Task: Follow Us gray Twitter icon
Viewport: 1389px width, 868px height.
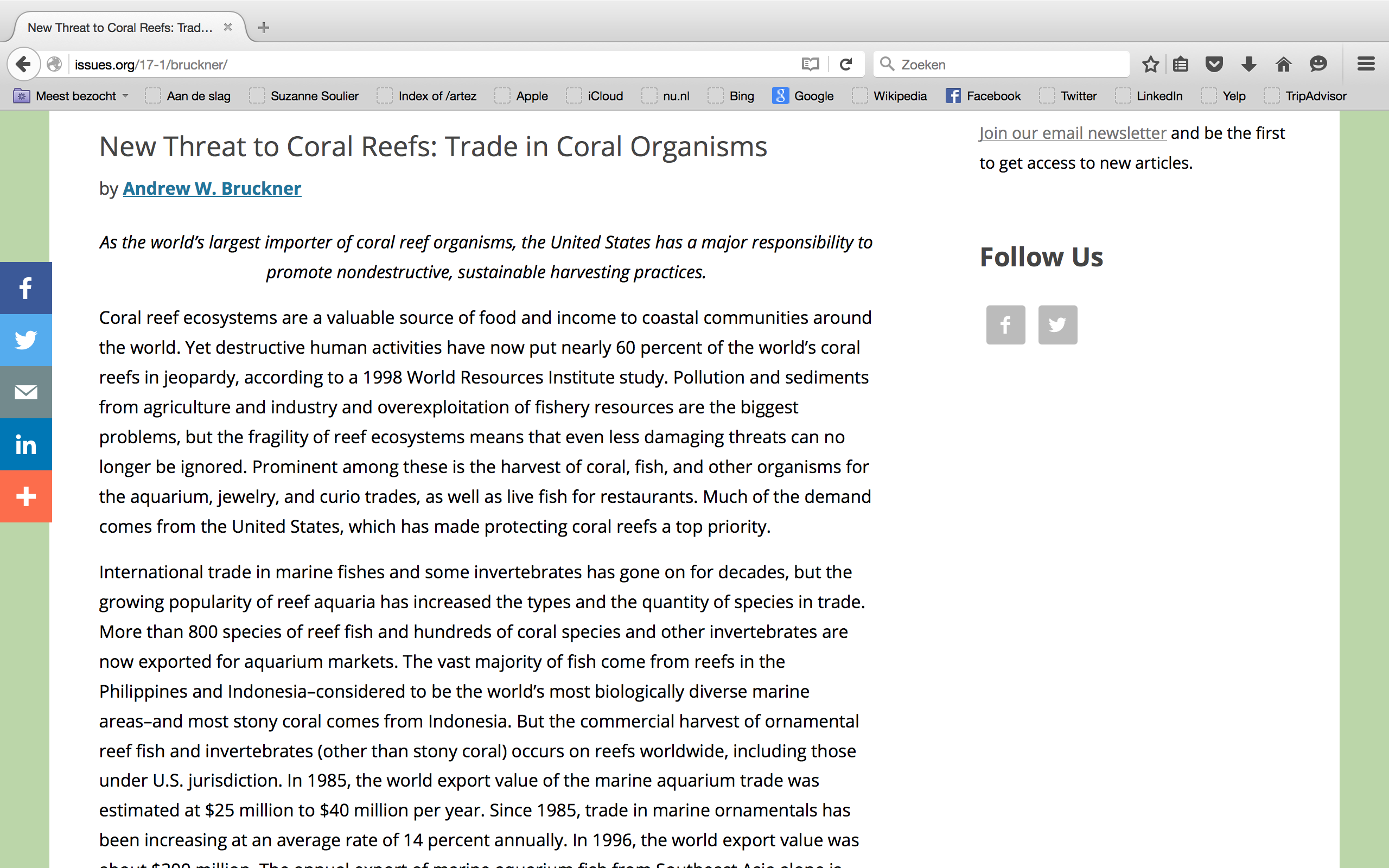Action: pyautogui.click(x=1058, y=325)
